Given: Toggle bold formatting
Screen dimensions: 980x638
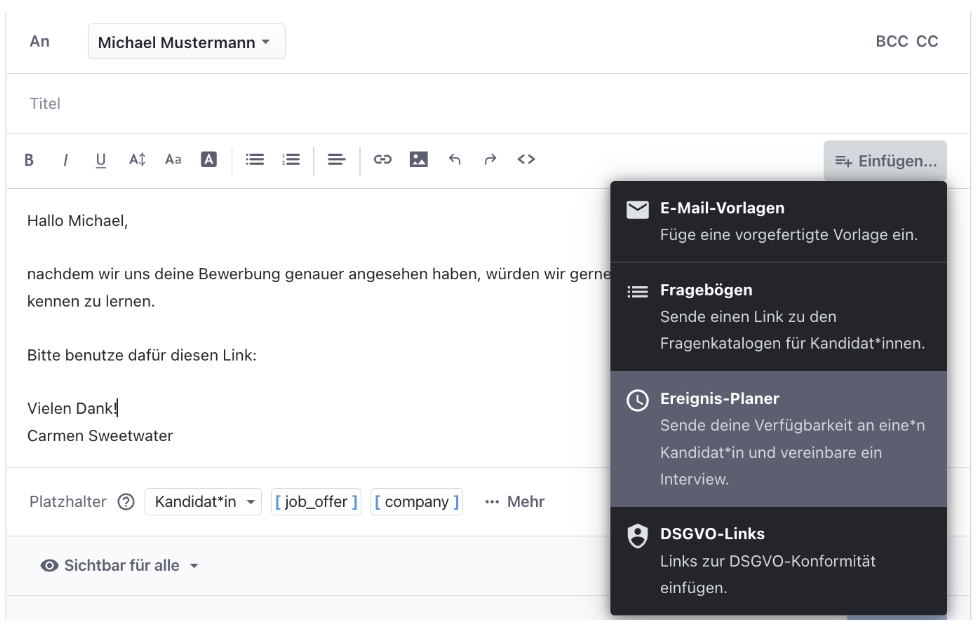Looking at the screenshot, I should click(29, 159).
